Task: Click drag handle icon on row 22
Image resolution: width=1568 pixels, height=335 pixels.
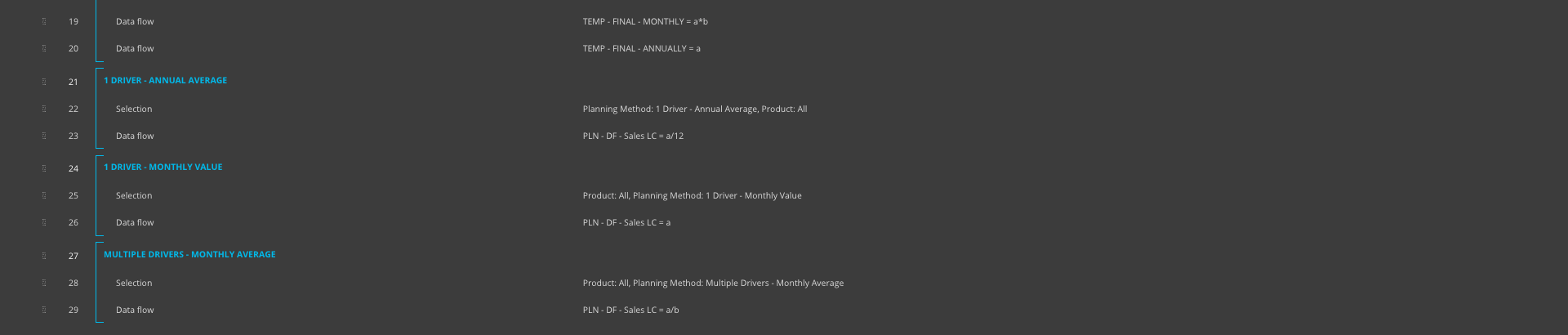Action: [44, 109]
